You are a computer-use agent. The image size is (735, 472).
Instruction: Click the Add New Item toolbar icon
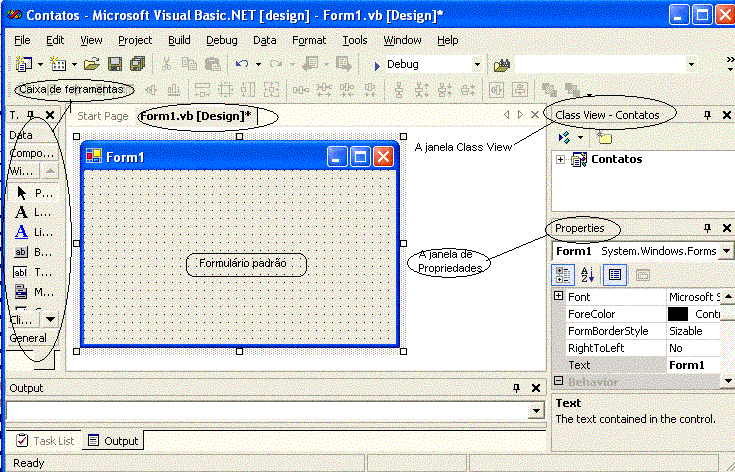58,64
